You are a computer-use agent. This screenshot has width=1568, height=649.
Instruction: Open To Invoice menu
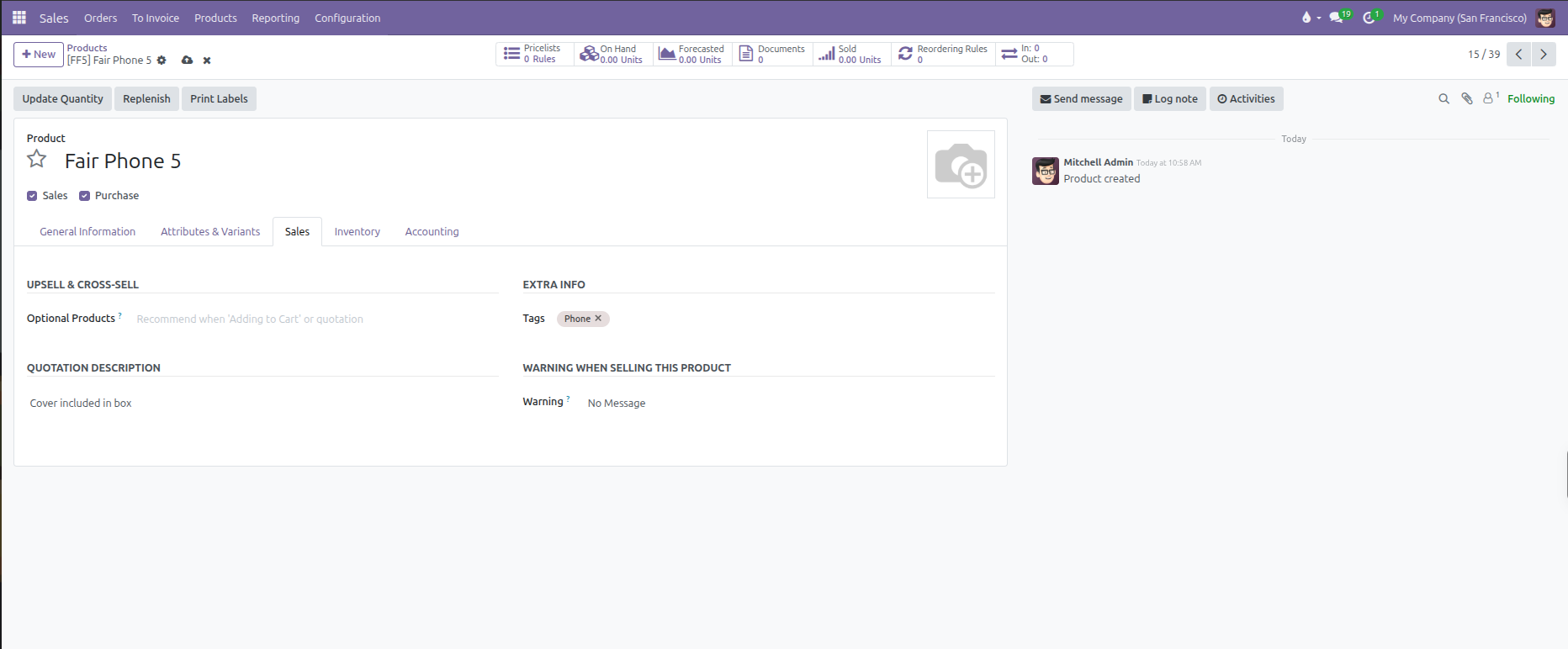156,18
